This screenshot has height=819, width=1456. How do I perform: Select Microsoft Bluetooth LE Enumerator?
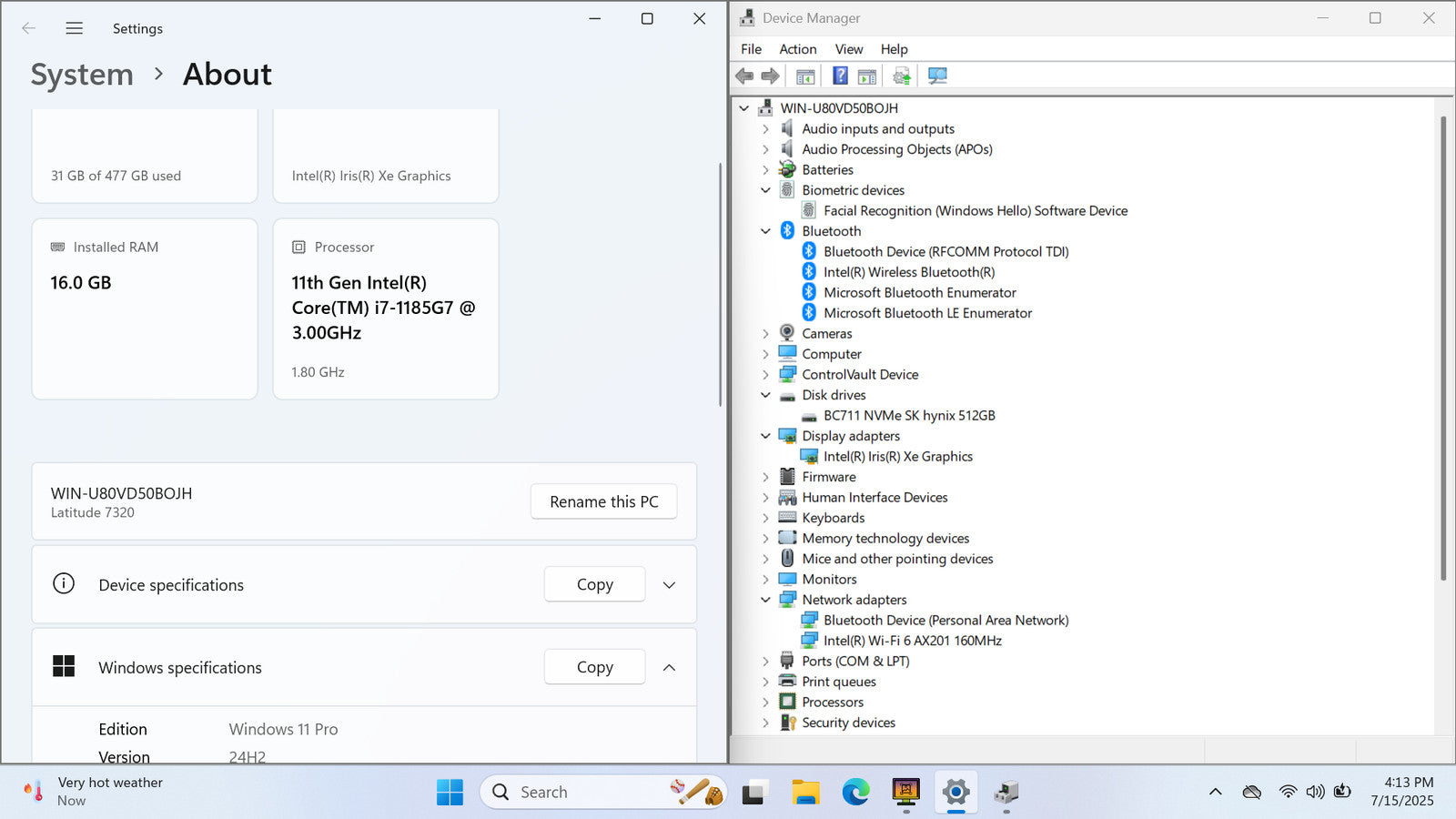point(928,313)
